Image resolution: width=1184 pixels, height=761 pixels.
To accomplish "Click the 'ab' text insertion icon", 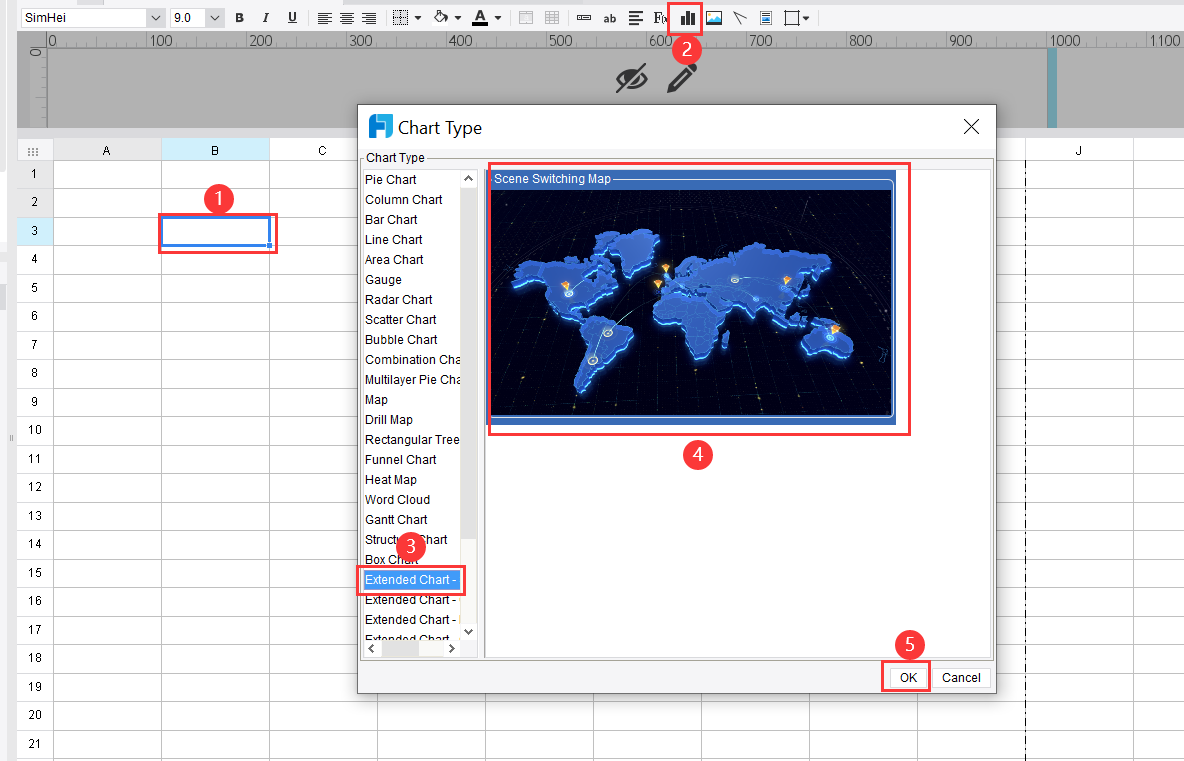I will (x=610, y=17).
